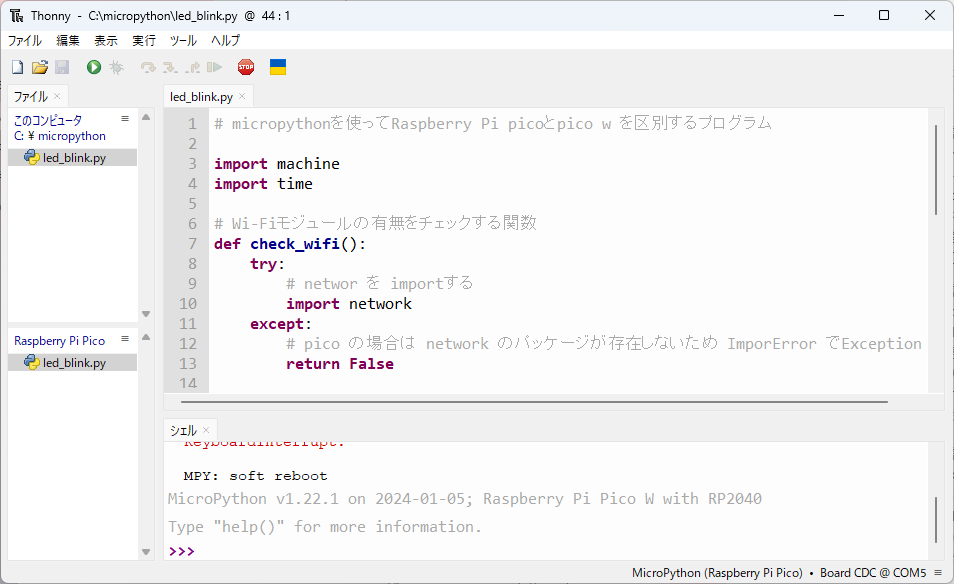Click the Ukraine flag support icon
Screen dimensions: 954x584
coord(278,67)
